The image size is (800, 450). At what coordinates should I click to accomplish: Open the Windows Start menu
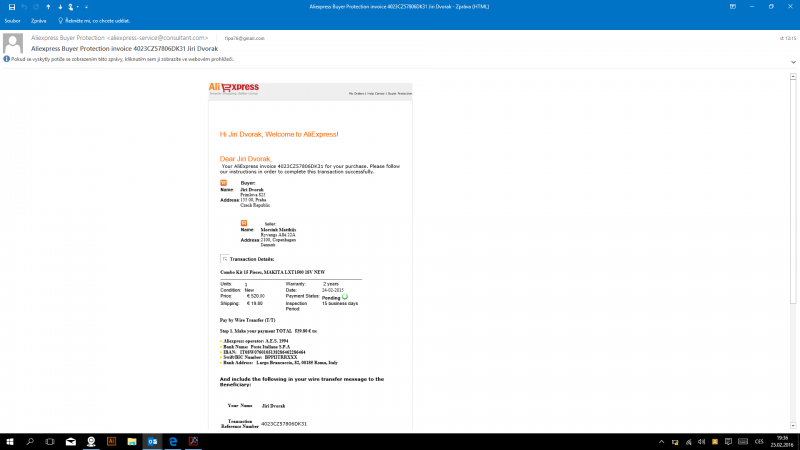9,440
